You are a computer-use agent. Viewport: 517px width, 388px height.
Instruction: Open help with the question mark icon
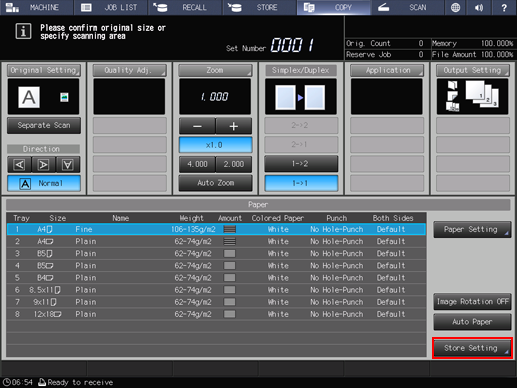504,7
